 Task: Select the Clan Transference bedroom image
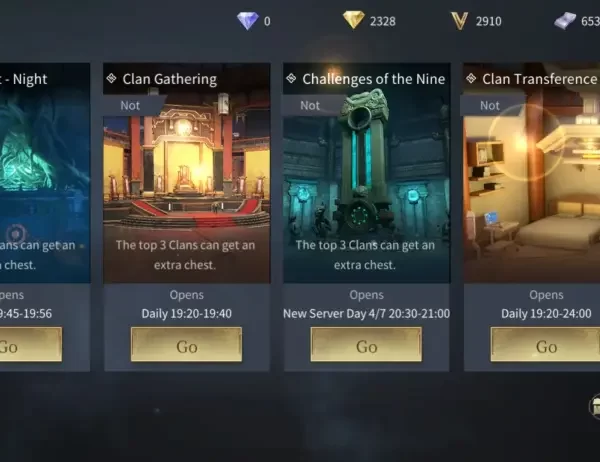point(532,173)
